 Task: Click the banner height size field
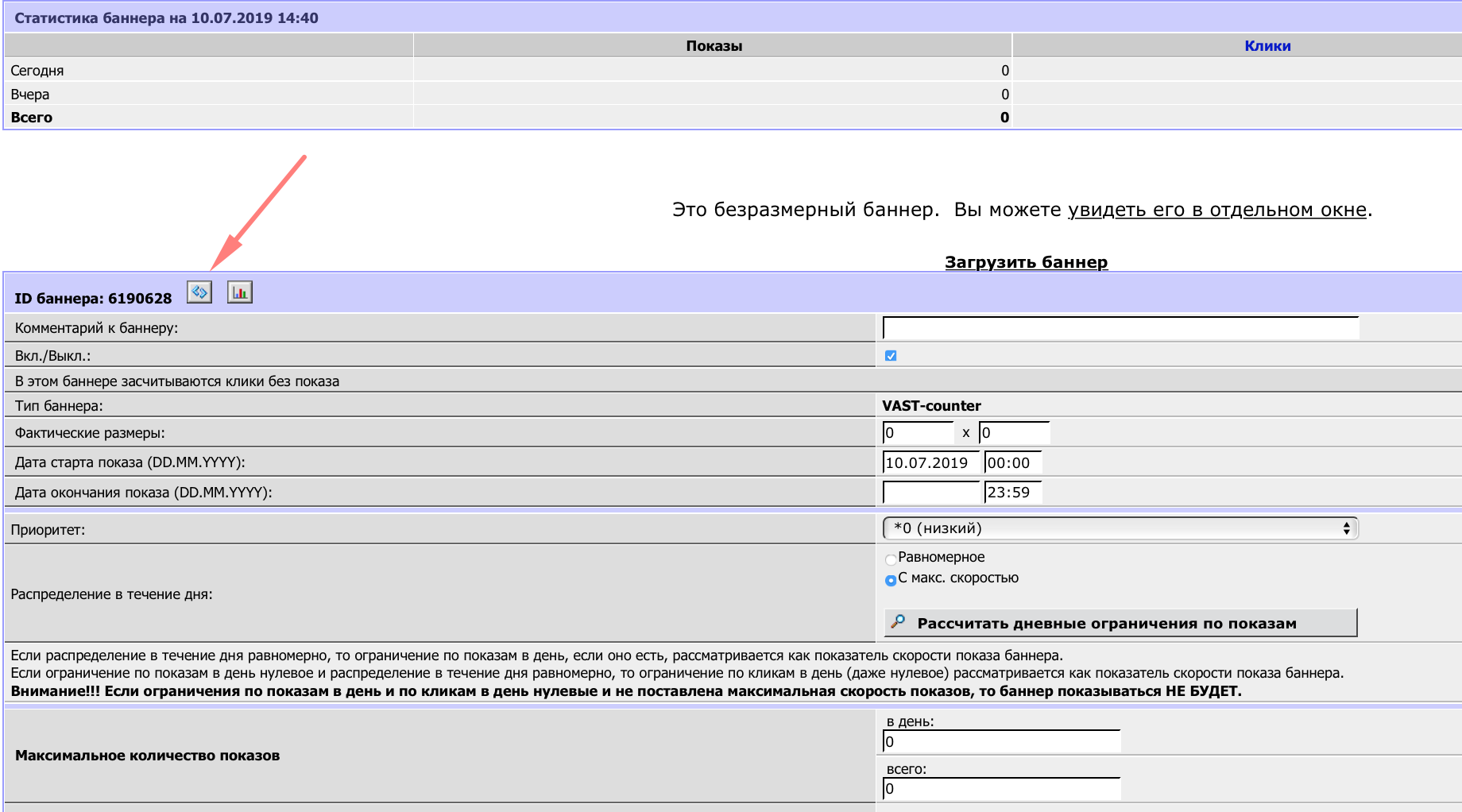1015,433
